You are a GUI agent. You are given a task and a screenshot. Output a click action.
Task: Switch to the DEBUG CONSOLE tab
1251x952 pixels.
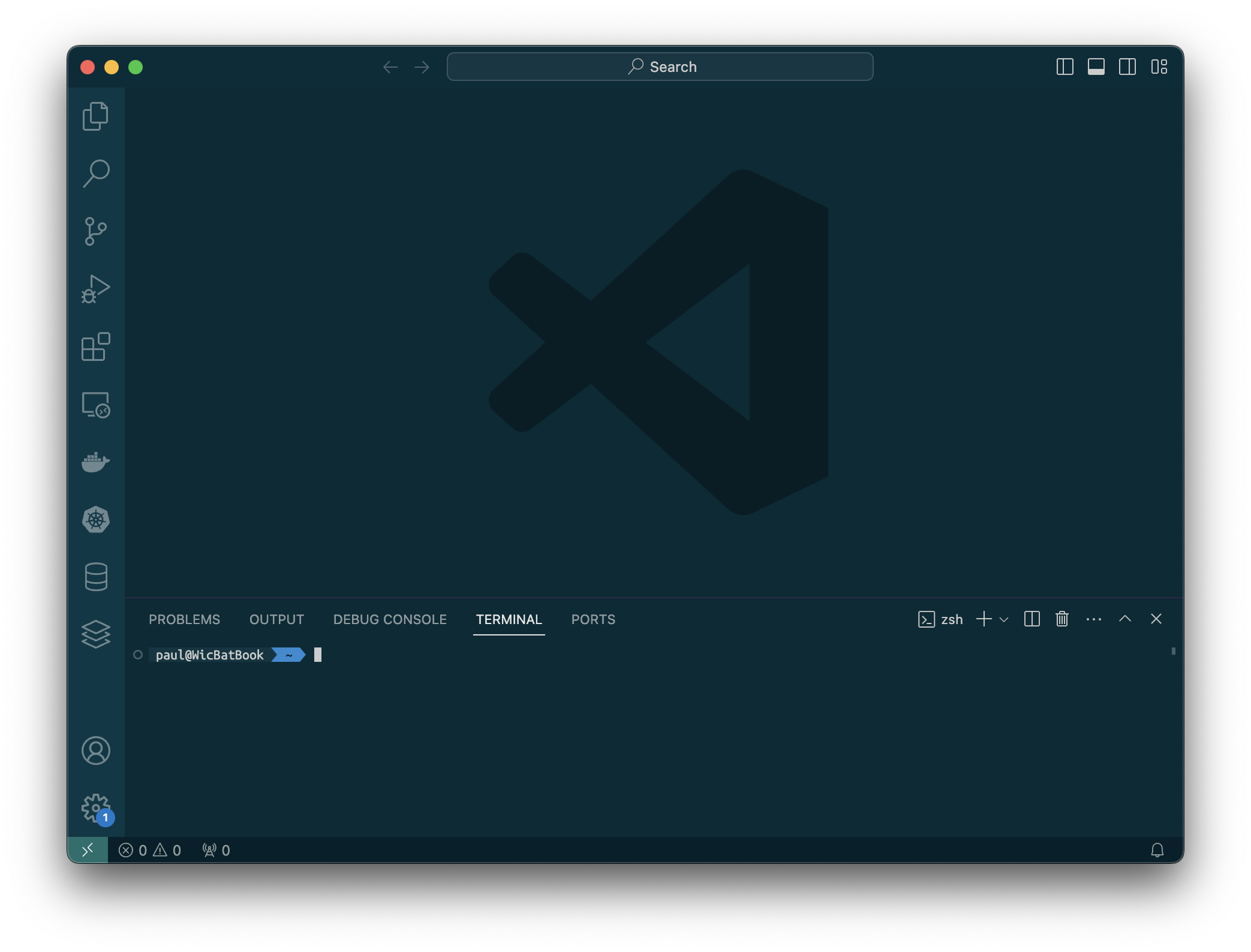[390, 619]
